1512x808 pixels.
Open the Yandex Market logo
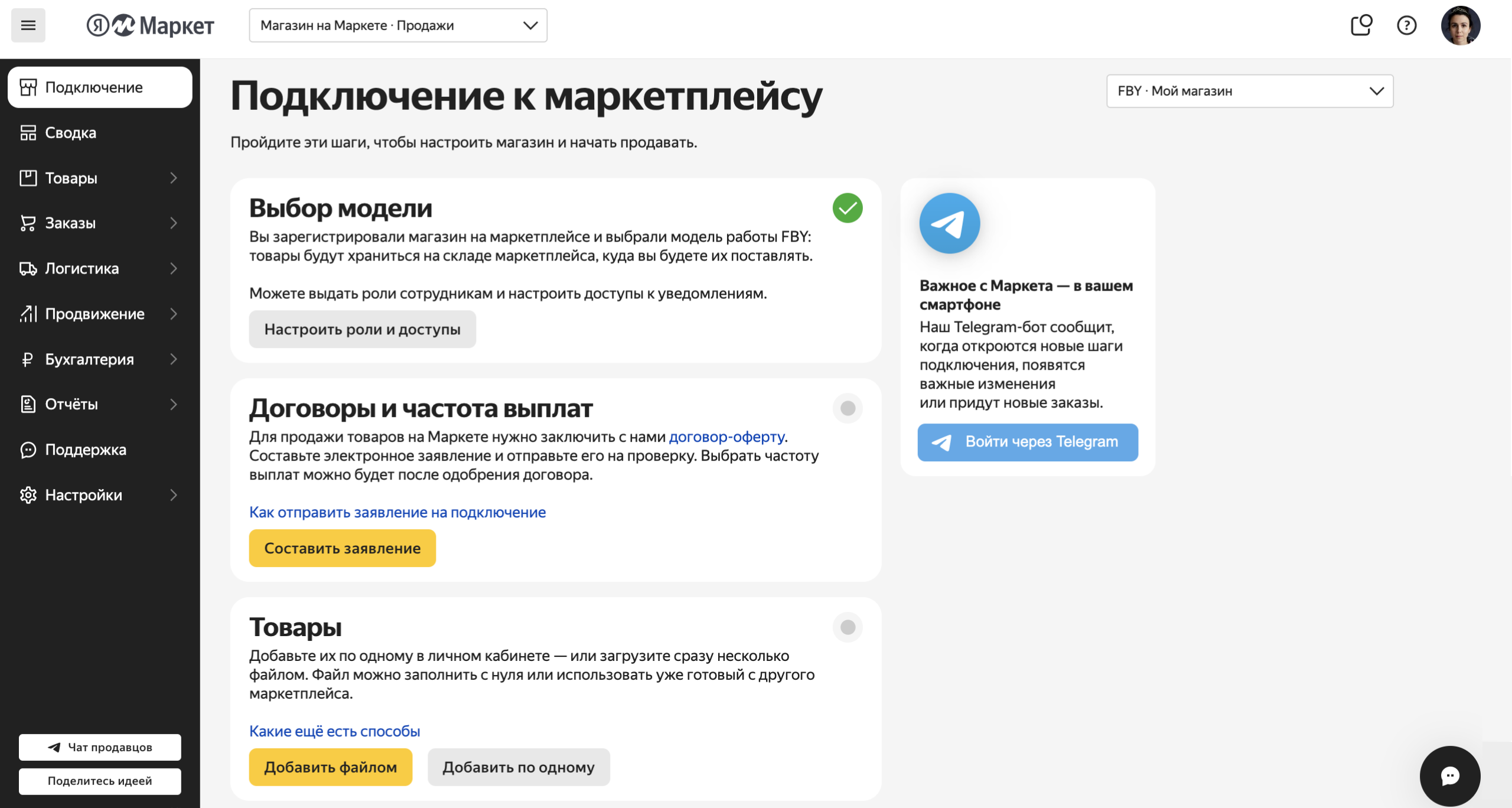point(150,25)
